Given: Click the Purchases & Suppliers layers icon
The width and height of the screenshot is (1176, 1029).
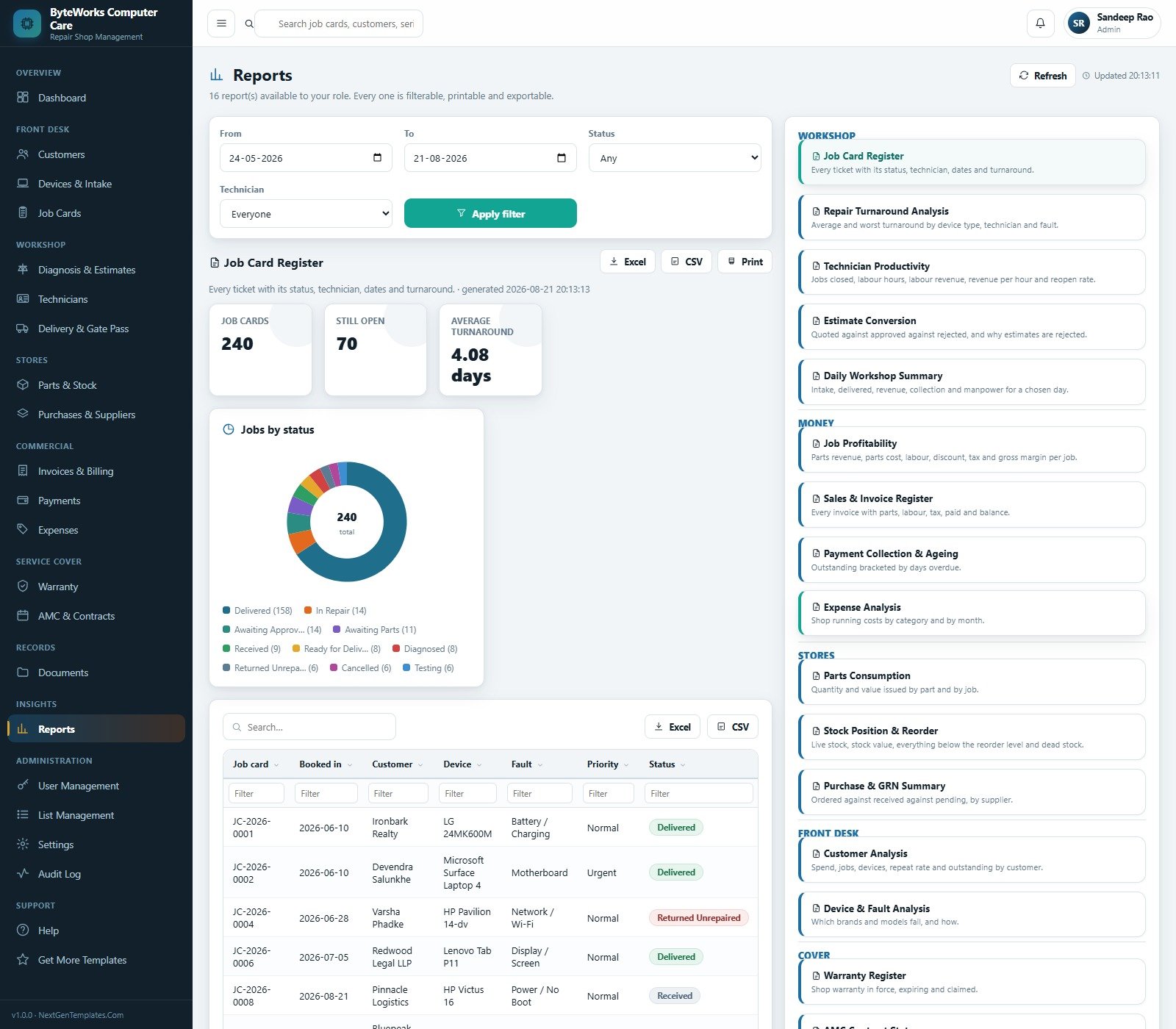Looking at the screenshot, I should [x=23, y=414].
